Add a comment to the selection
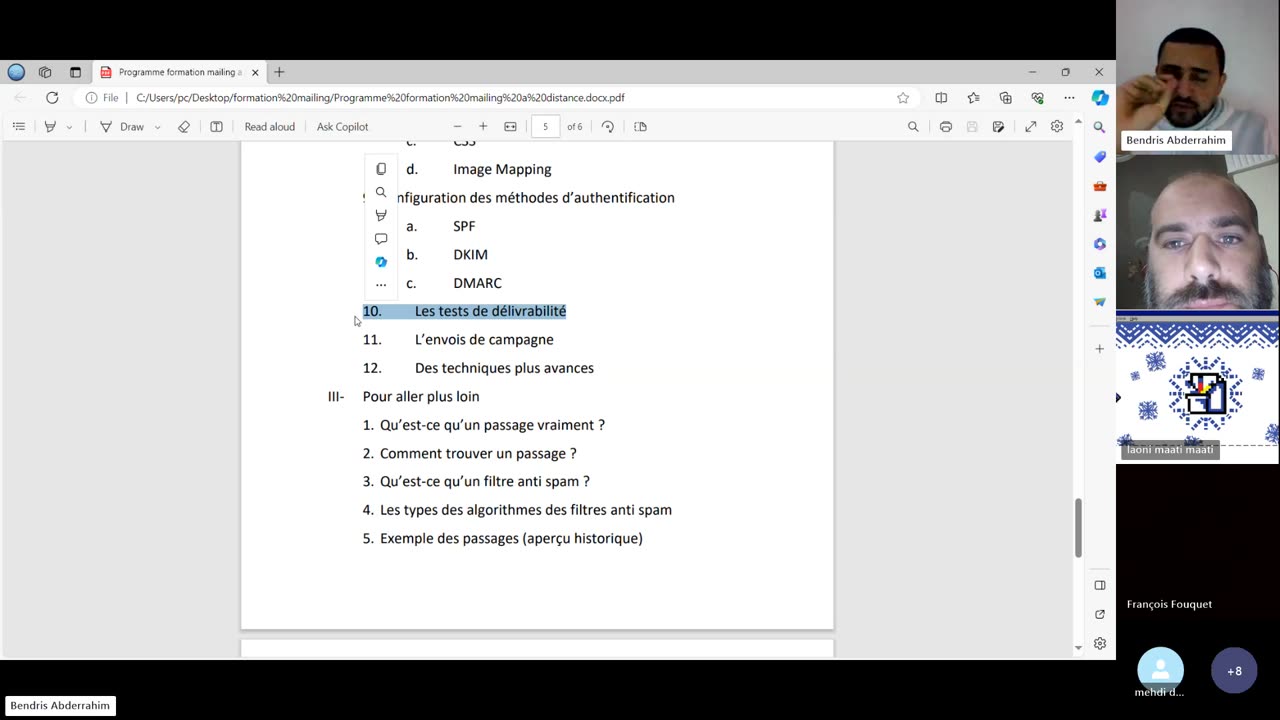Screen dimensions: 1280x720 point(381,238)
